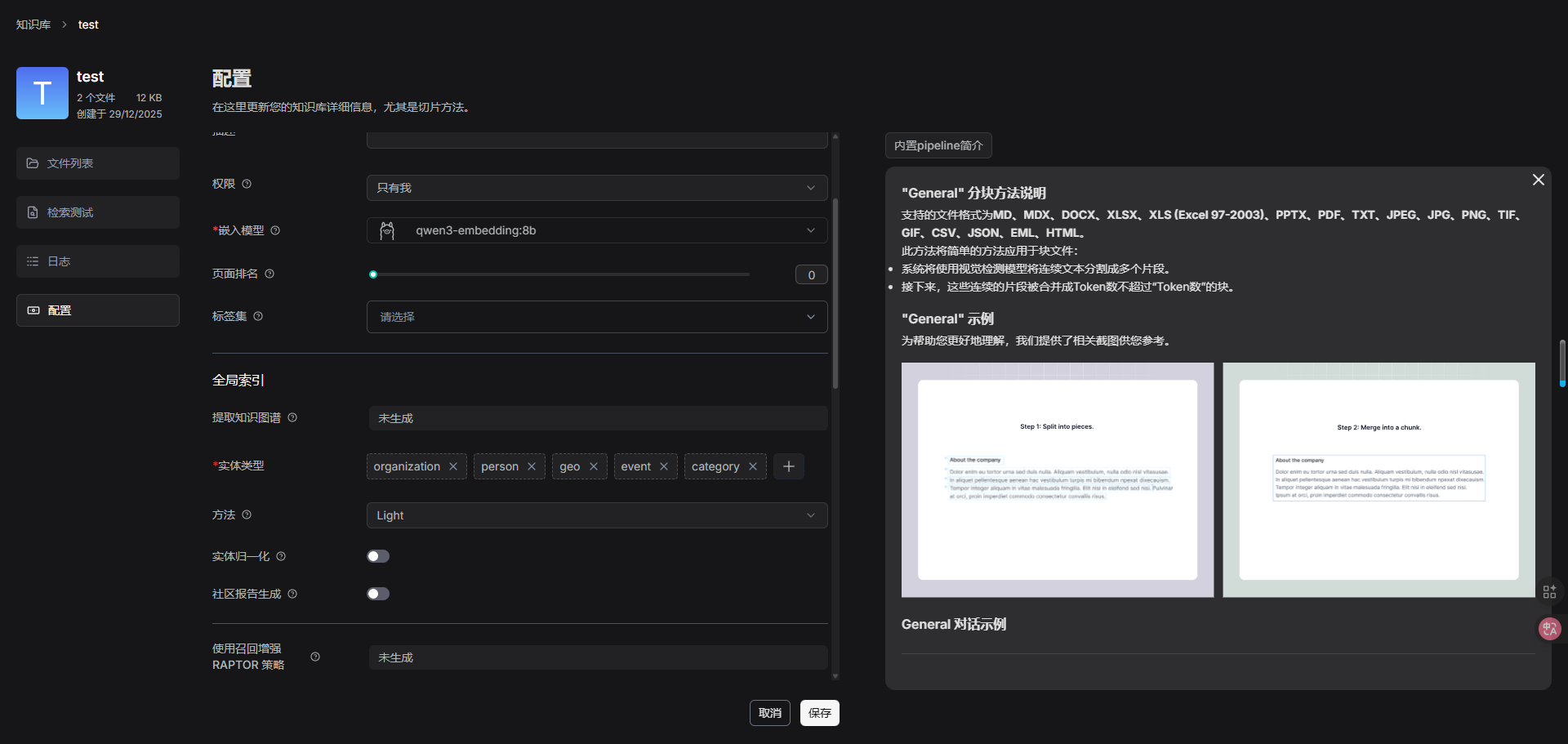This screenshot has width=1568, height=744.
Task: Turn on 社区报告生成 switch
Action: tap(378, 594)
